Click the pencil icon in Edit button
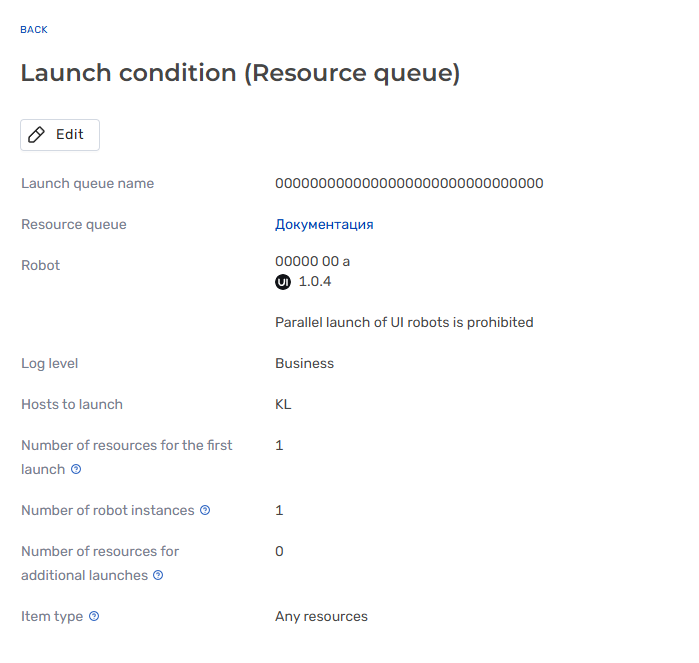Screen dimensions: 699x663 coord(37,135)
